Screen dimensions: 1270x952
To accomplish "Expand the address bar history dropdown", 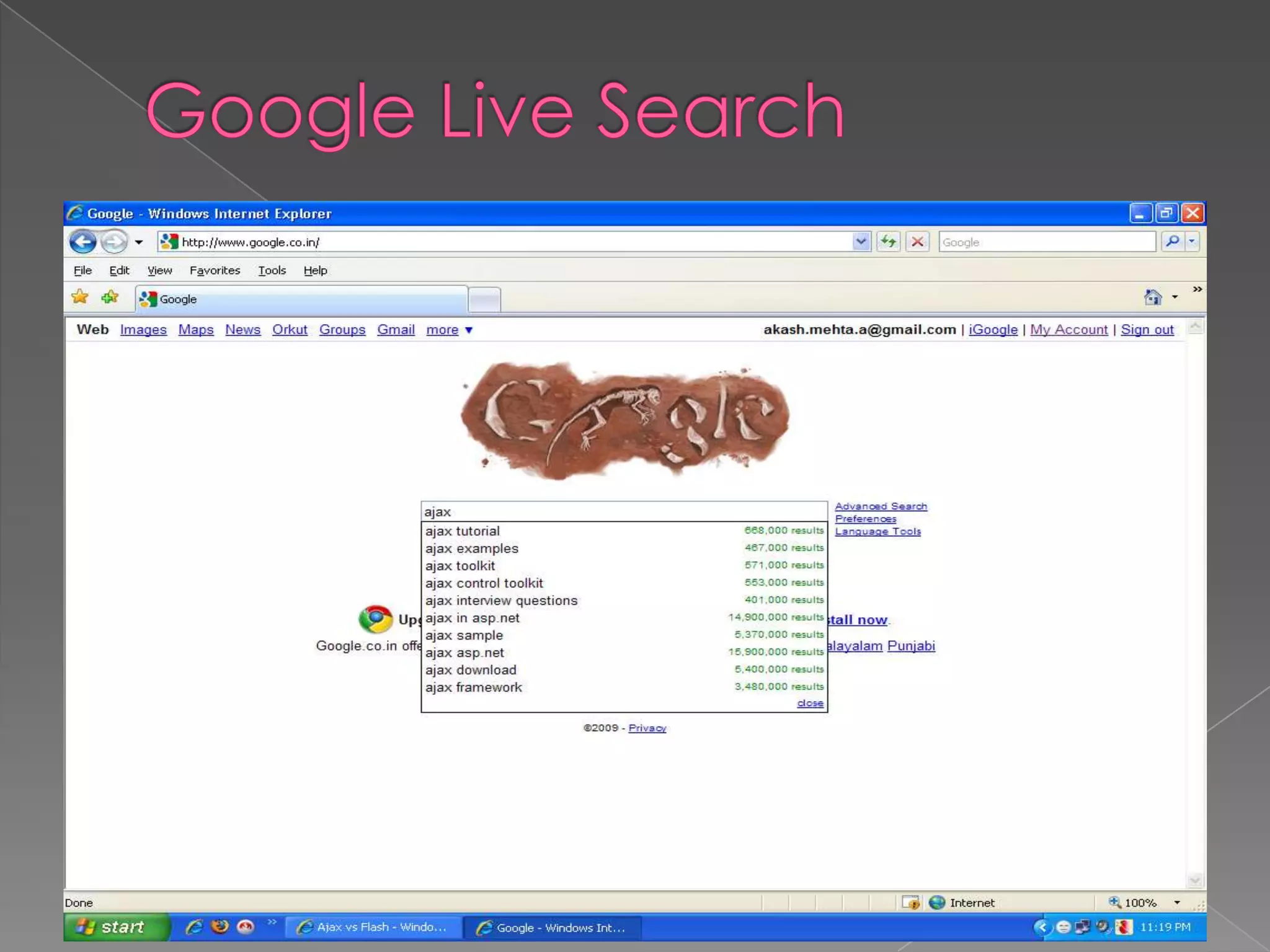I will [x=861, y=242].
